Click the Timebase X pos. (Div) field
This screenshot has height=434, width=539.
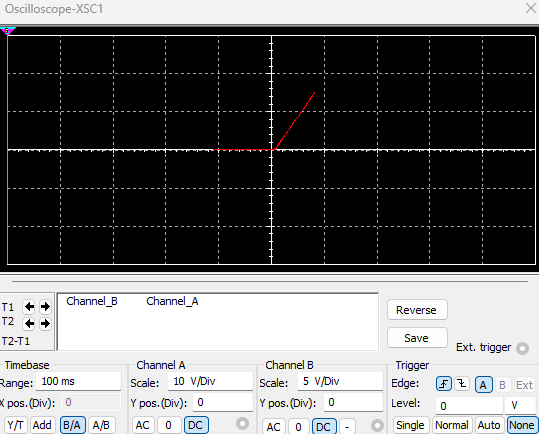(91, 402)
